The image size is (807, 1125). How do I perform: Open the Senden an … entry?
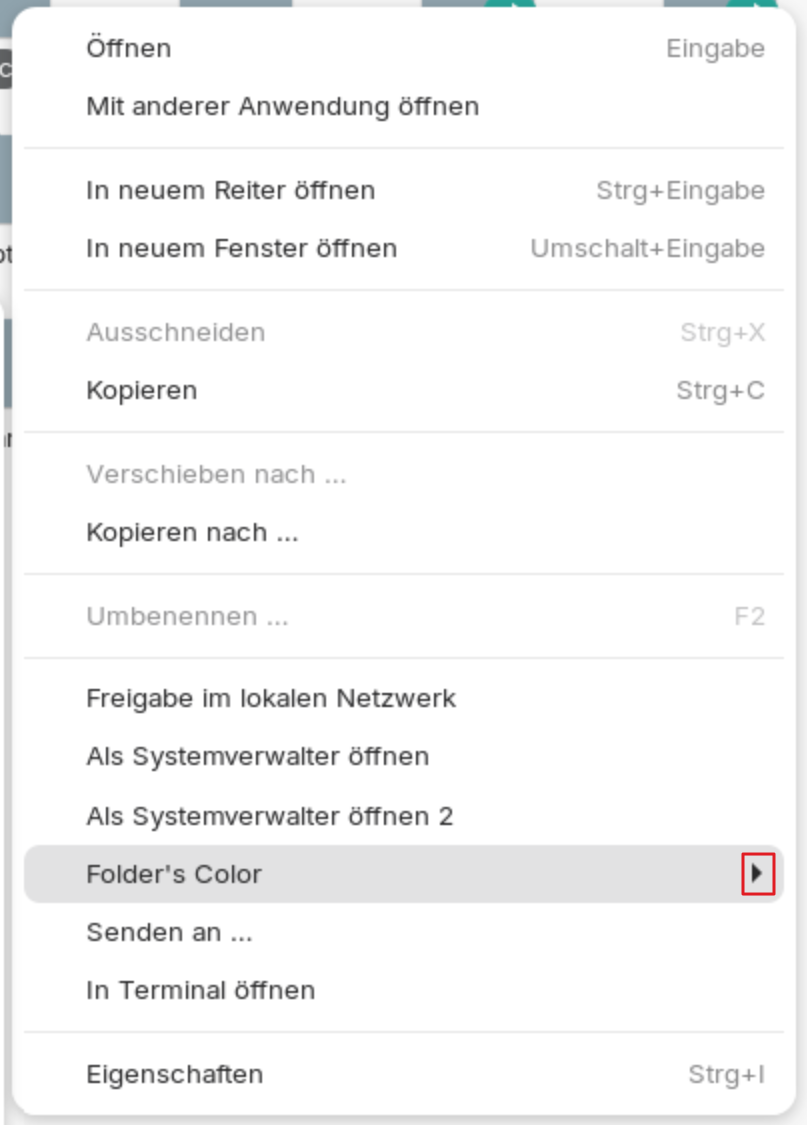pyautogui.click(x=169, y=933)
